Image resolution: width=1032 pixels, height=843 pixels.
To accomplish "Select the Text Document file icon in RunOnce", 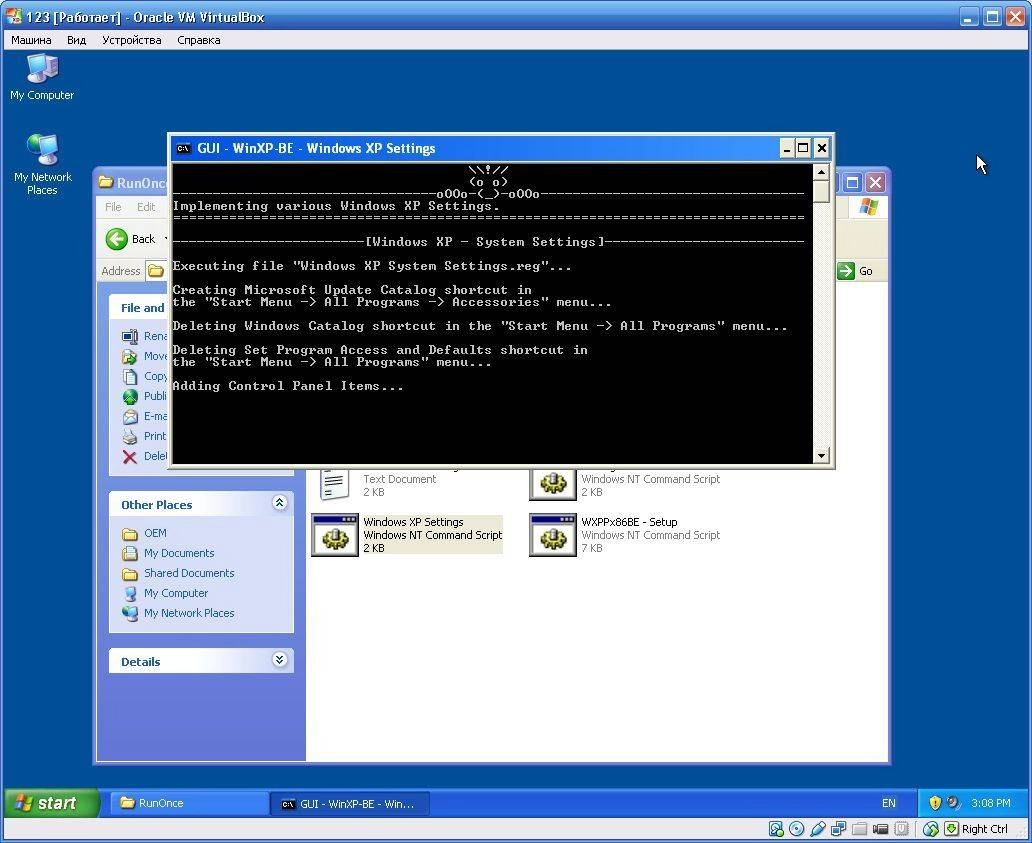I will tap(334, 484).
